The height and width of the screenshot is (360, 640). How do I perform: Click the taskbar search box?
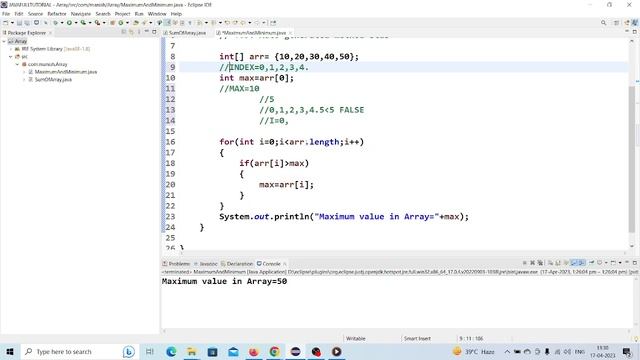click(x=80, y=351)
